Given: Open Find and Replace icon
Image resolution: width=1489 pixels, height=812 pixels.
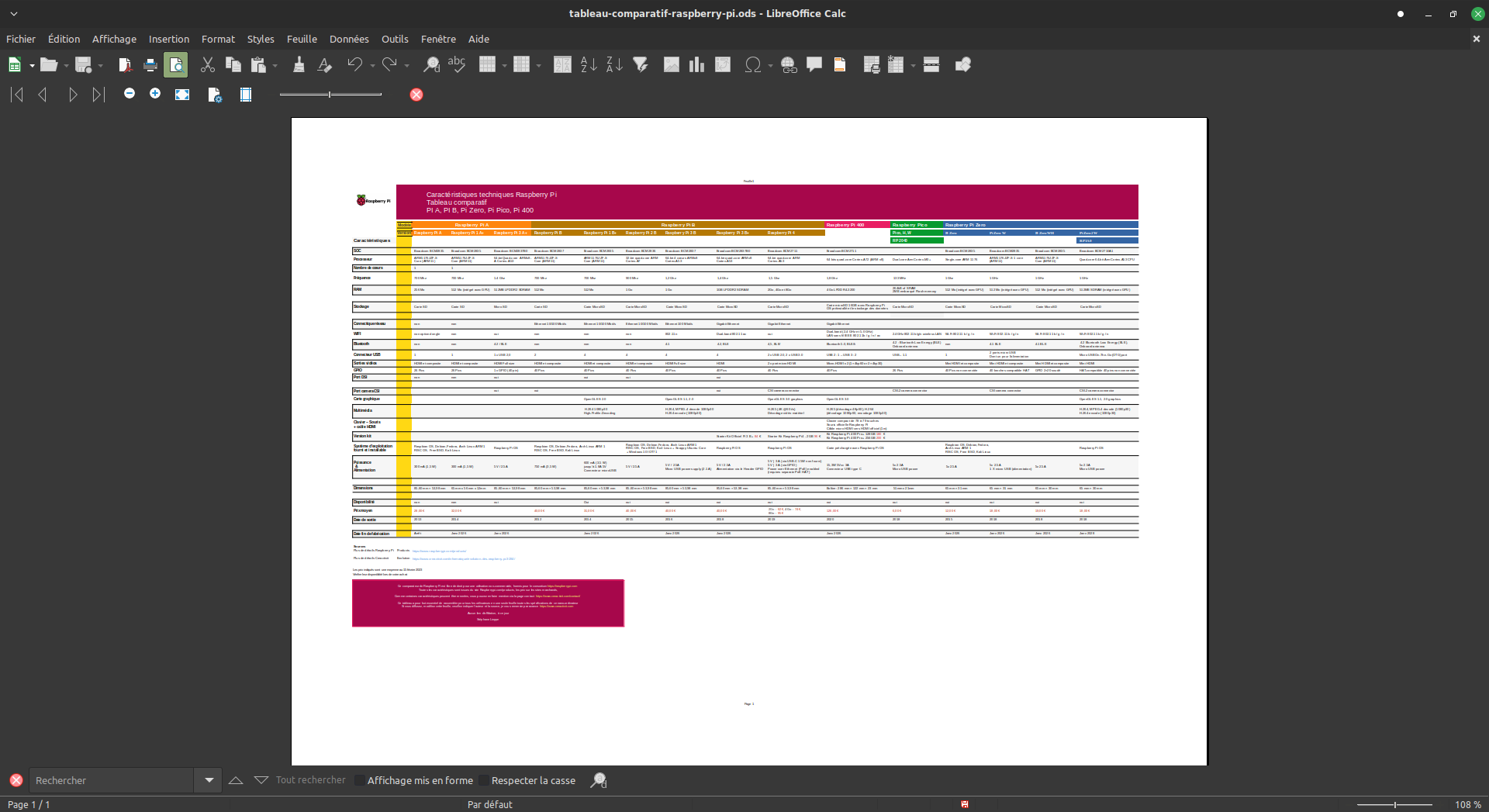Looking at the screenshot, I should tap(431, 65).
